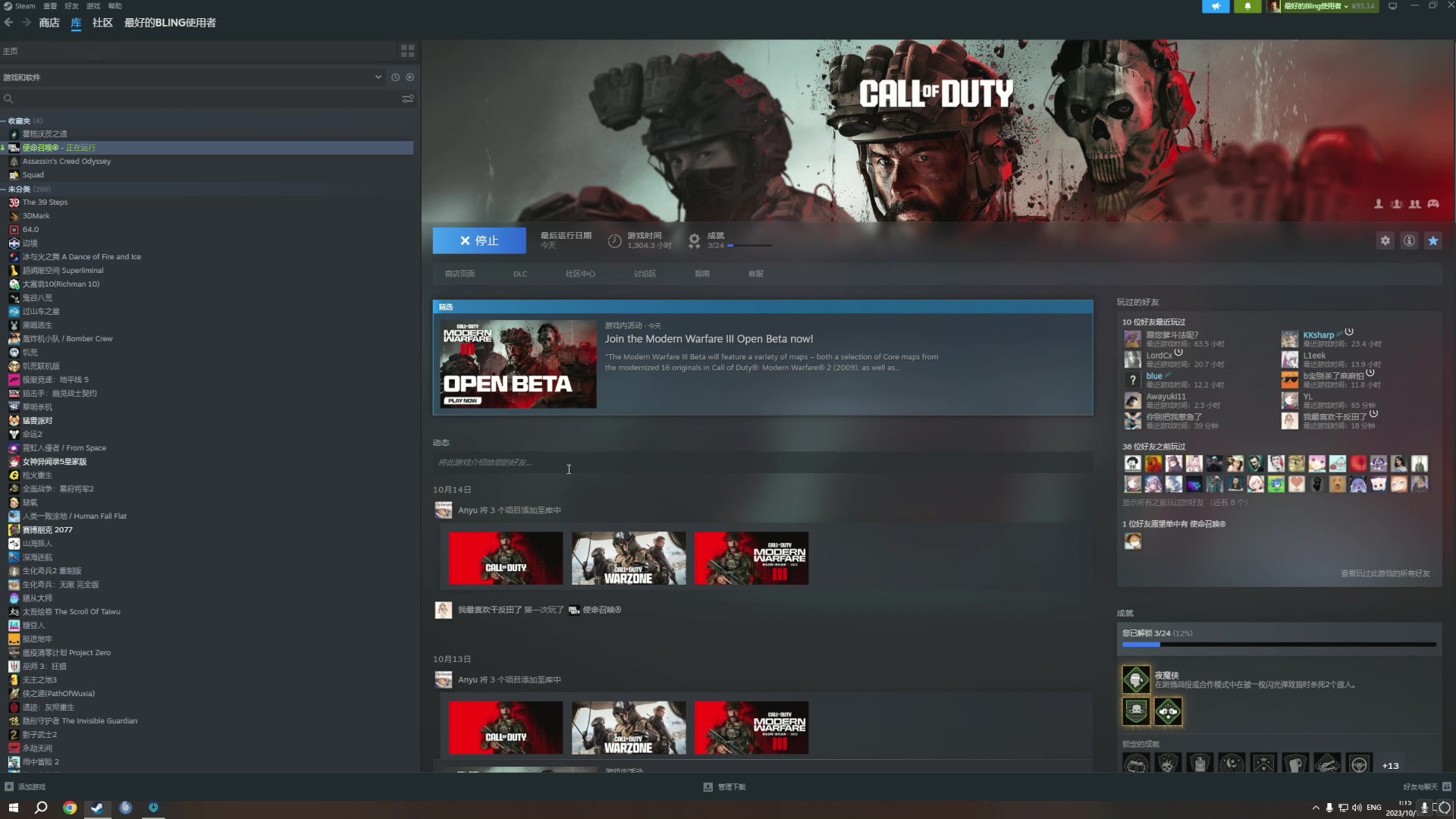
Task: Show the +13 more locked achievements
Action: tap(1390, 766)
